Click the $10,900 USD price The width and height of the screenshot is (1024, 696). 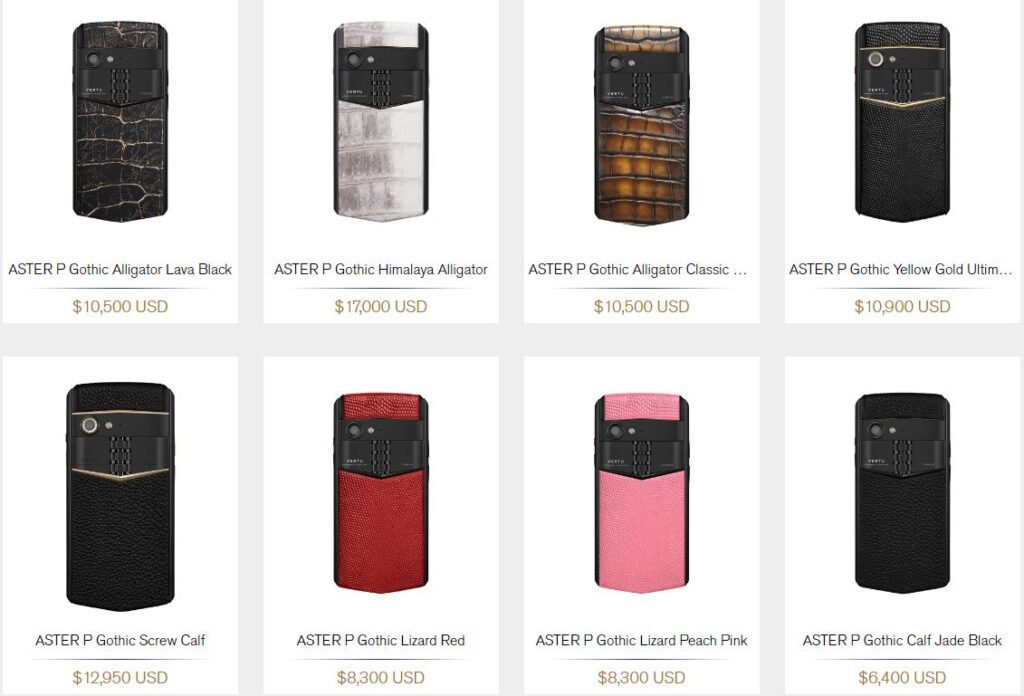tap(902, 306)
